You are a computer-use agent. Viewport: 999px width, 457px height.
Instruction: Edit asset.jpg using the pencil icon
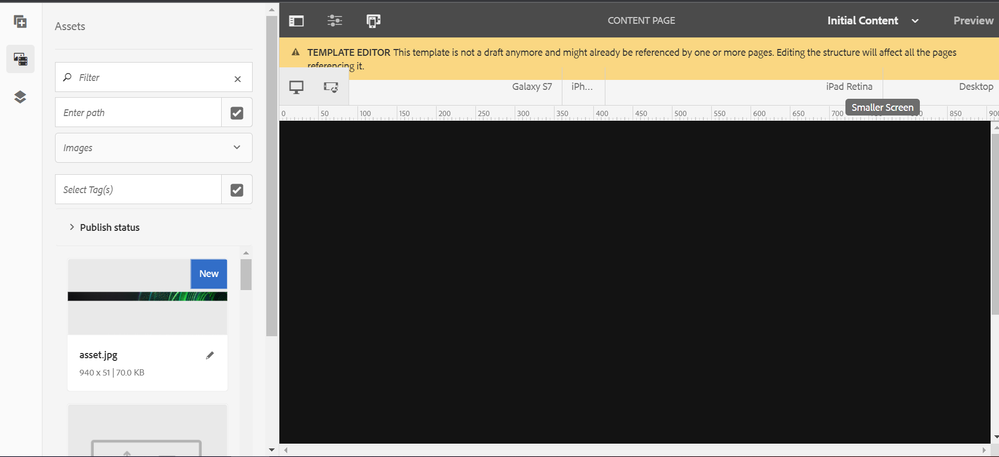[210, 355]
